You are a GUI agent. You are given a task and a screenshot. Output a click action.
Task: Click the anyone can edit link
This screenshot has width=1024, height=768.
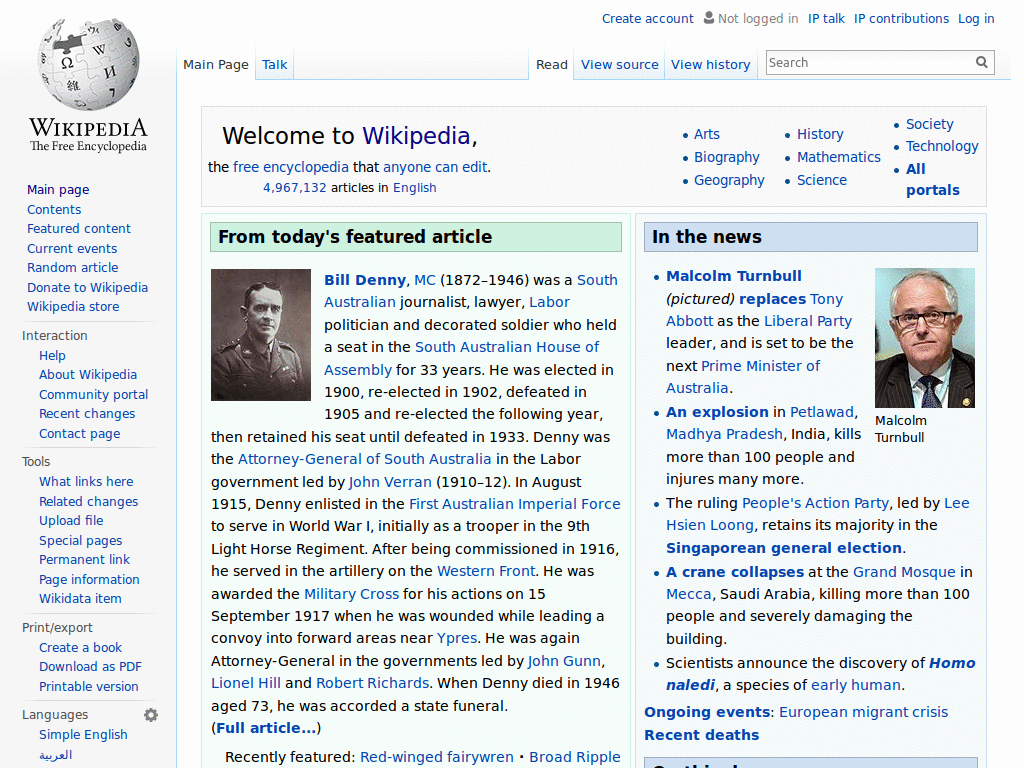pos(435,167)
